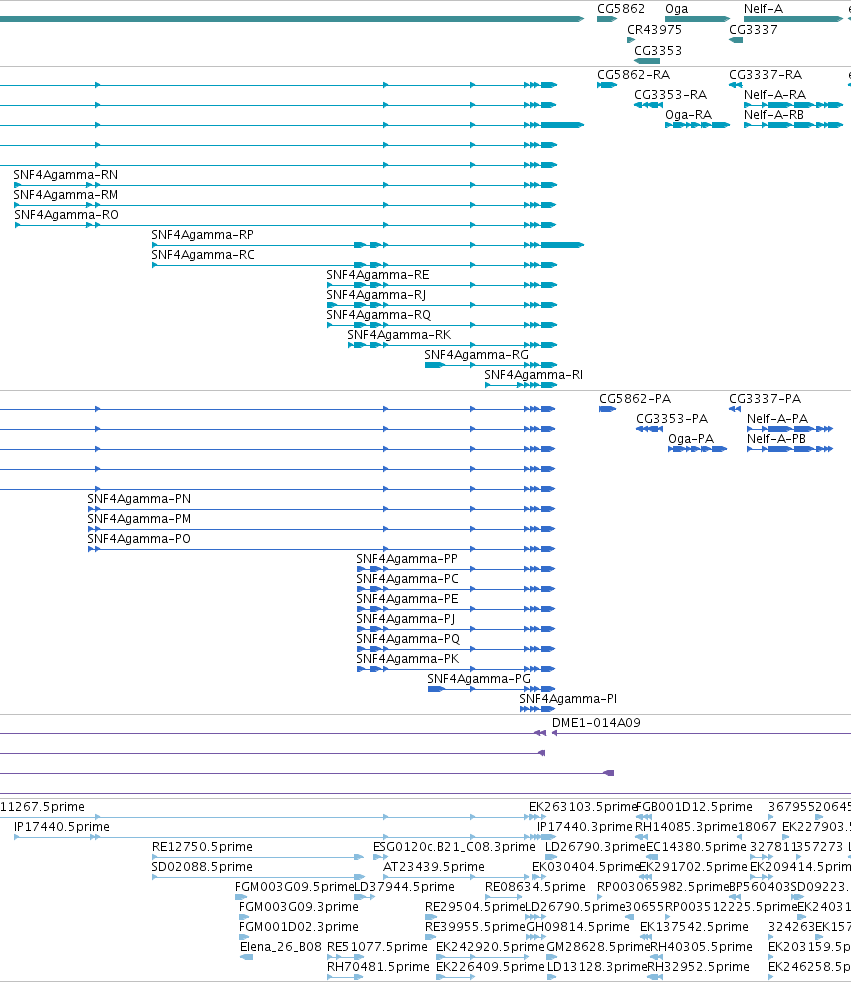
Task: Select EST EK242920.5prime
Action: tap(490, 948)
